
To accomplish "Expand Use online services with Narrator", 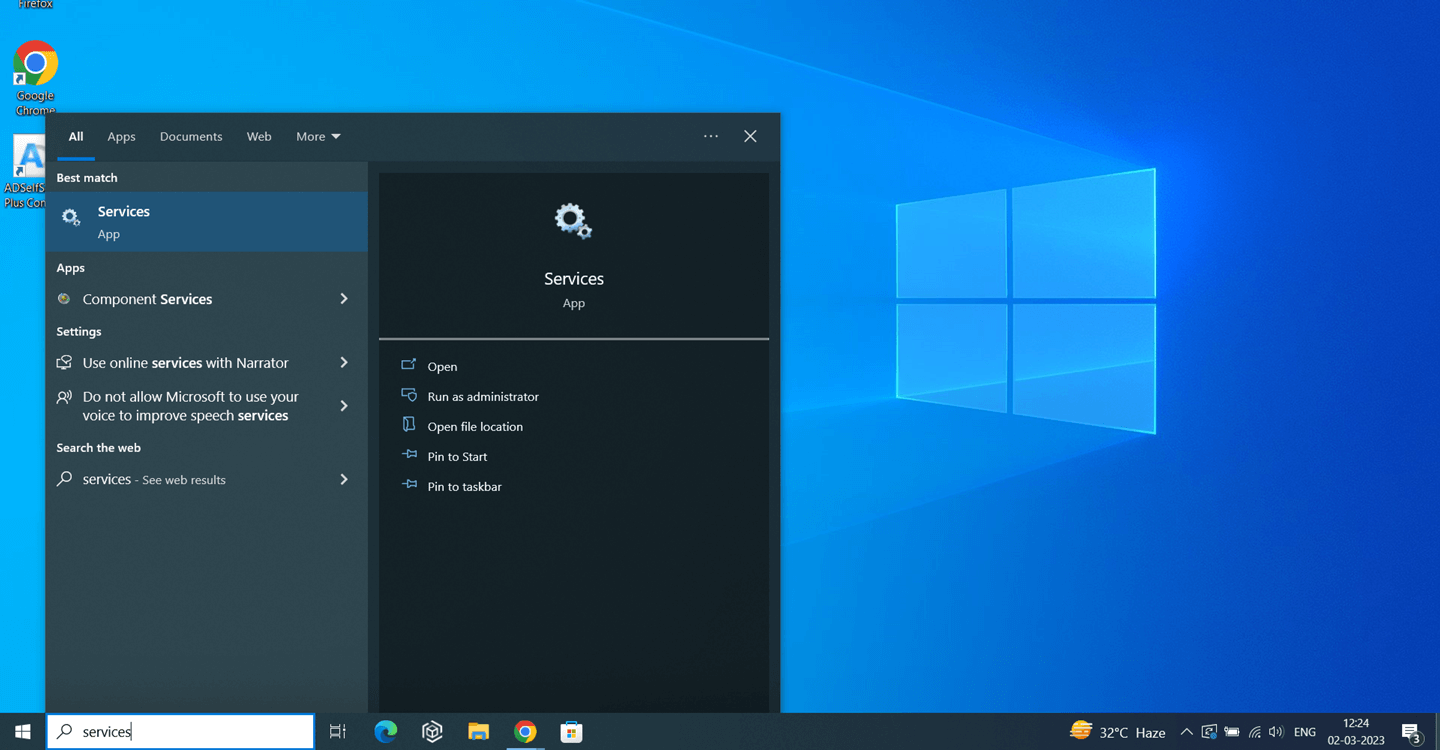I will 344,363.
